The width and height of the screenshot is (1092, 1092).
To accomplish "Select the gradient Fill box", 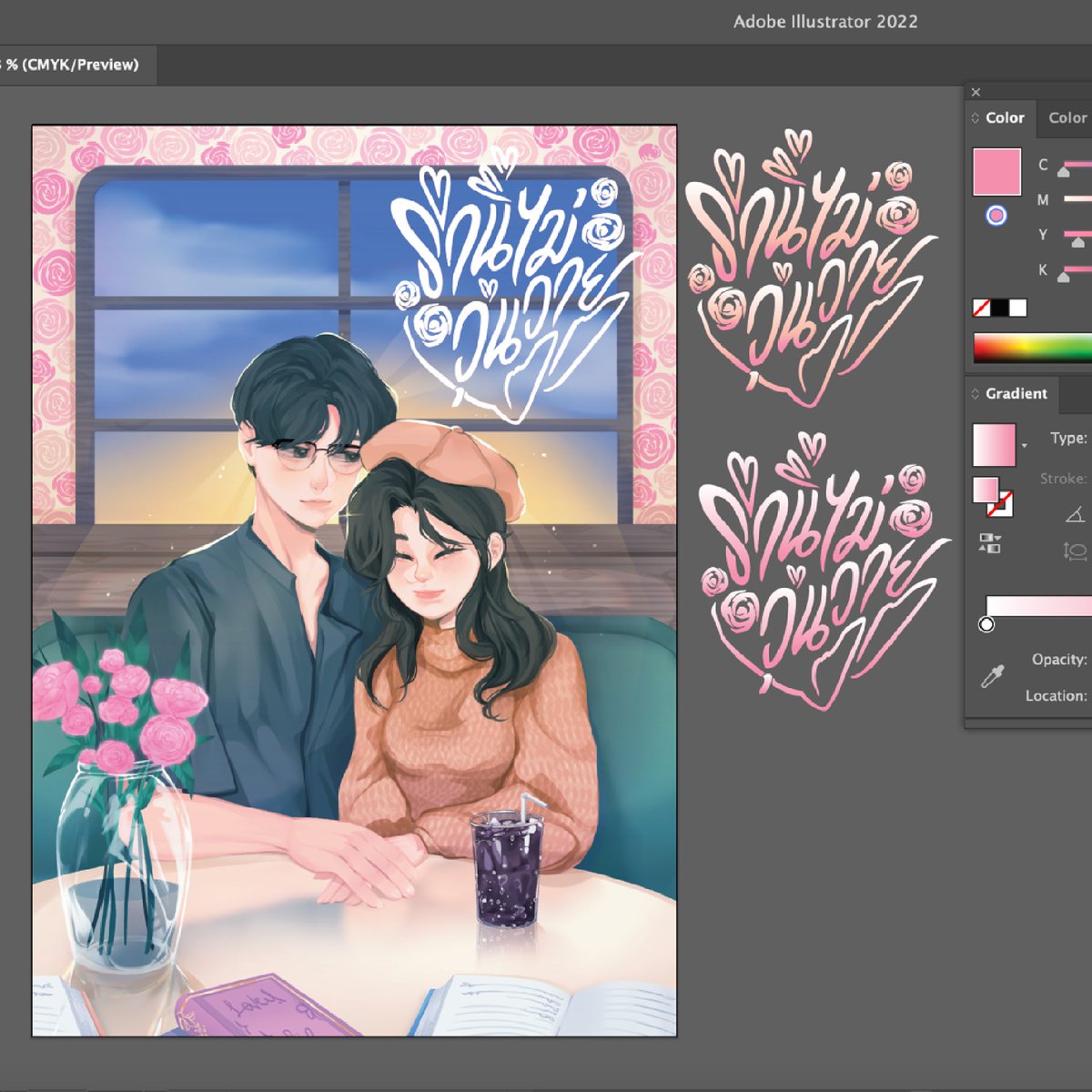I will pyautogui.click(x=986, y=490).
